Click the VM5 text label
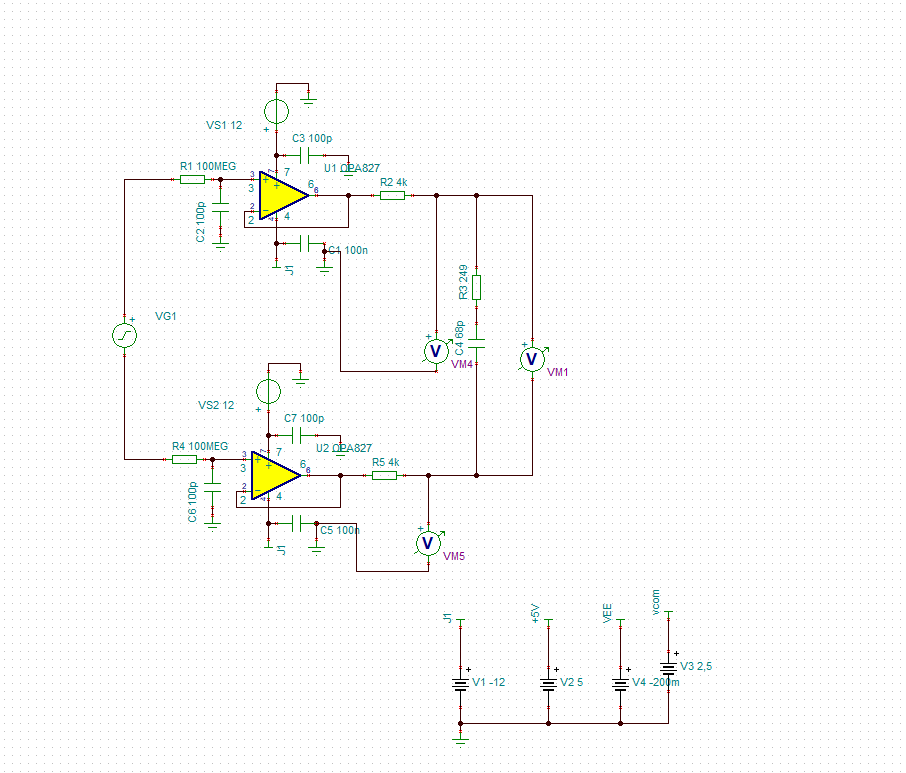Image resolution: width=906 pixels, height=773 pixels. pyautogui.click(x=454, y=556)
